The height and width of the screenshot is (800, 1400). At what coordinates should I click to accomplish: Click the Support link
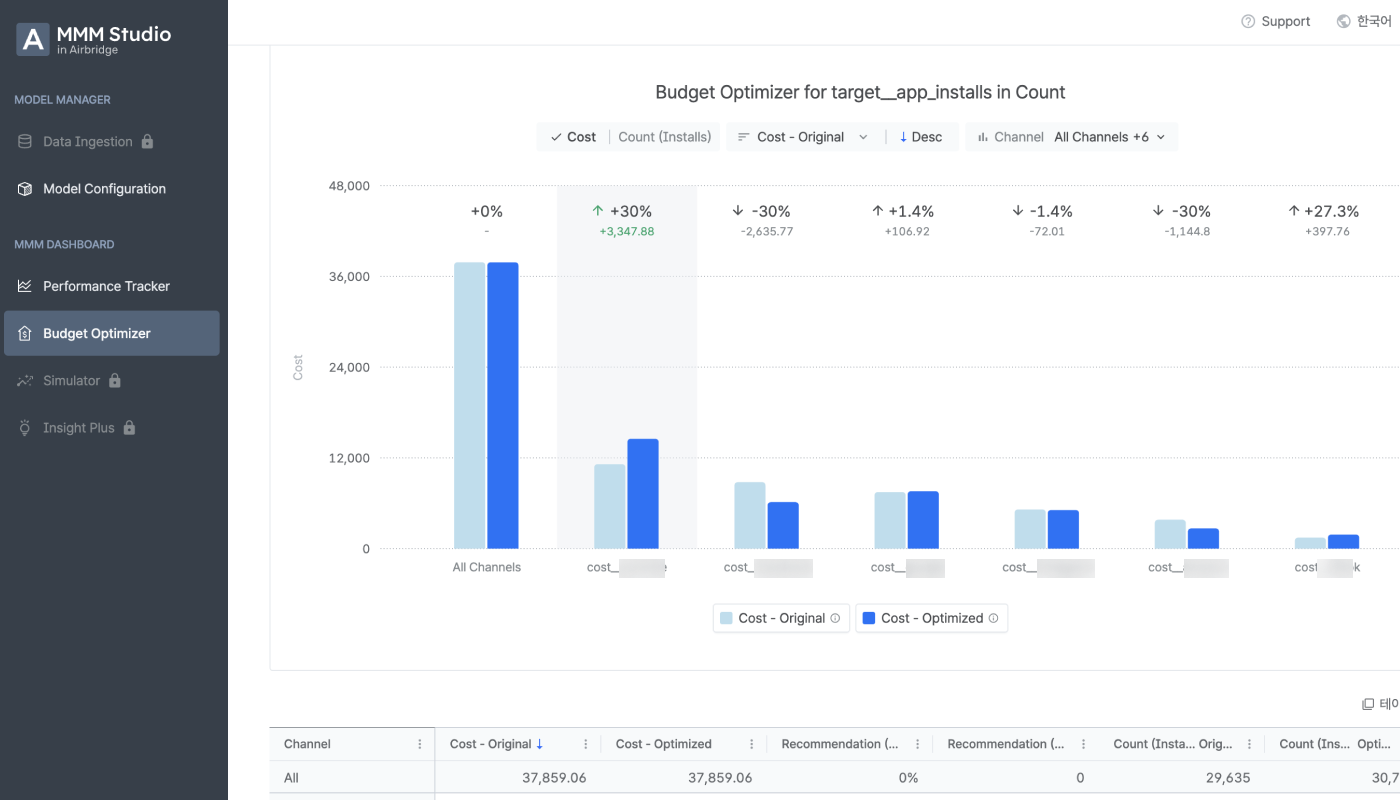click(1275, 21)
